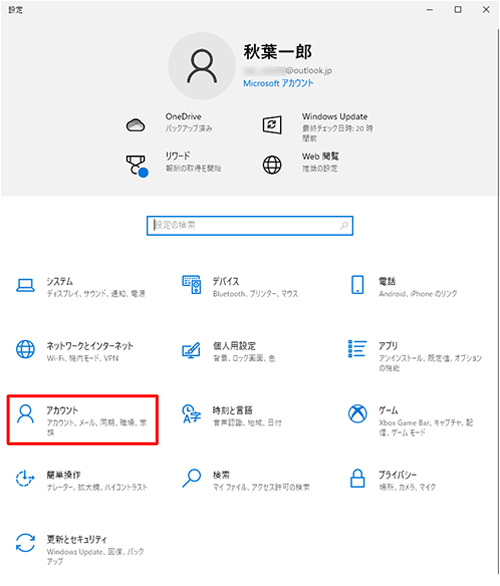Click the Web 閲覧 globe icon
Viewport: 500px width, 586px height.
pyautogui.click(x=272, y=165)
